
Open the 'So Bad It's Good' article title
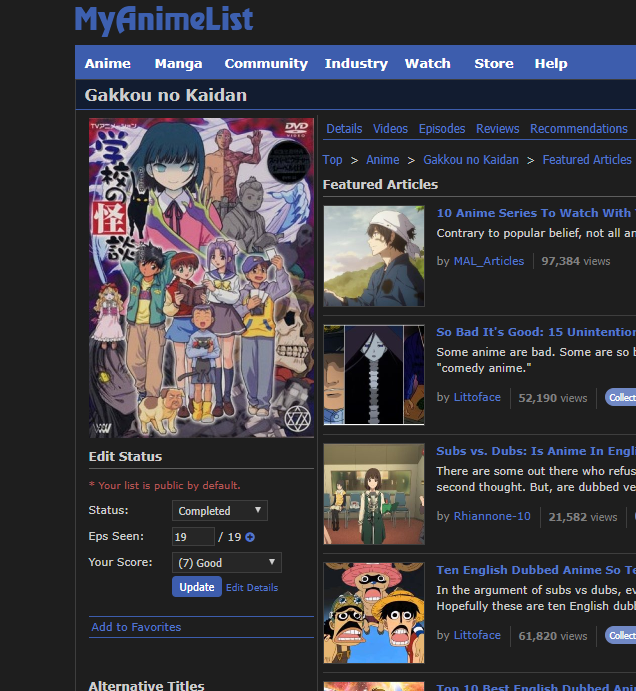click(535, 332)
